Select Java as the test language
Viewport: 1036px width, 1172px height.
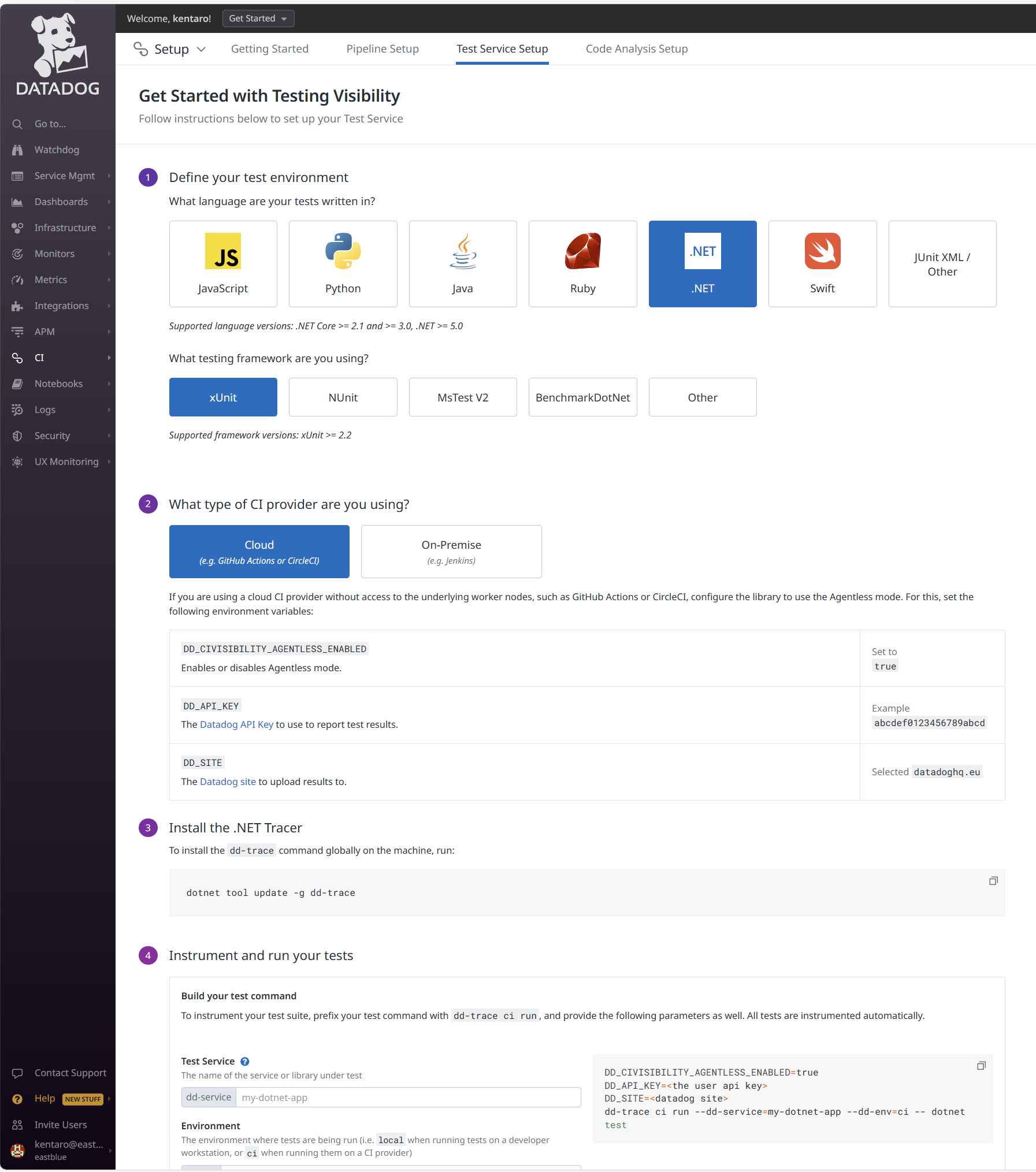pyautogui.click(x=463, y=264)
